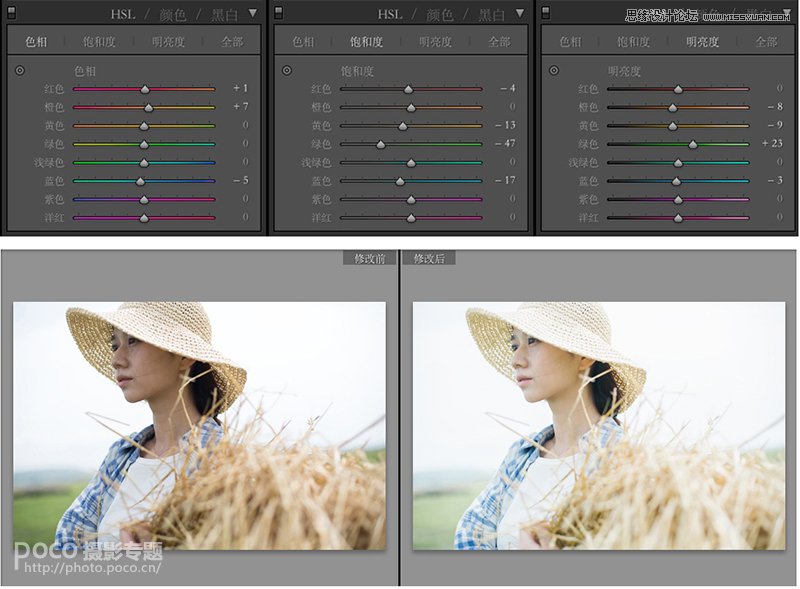The width and height of the screenshot is (800, 589).
Task: Click the targeted adjustment tool in Saturation panel
Action: coord(287,71)
